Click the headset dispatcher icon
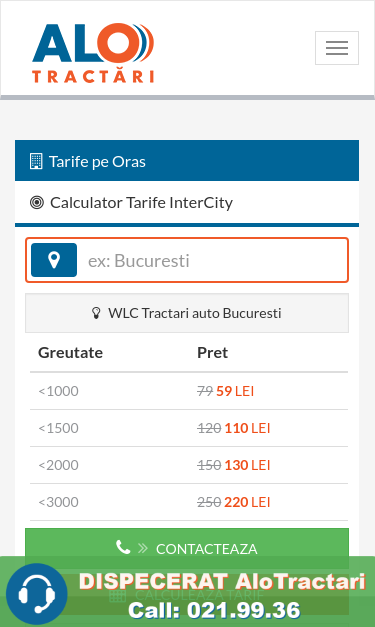Image resolution: width=375 pixels, height=627 pixels. (37, 594)
